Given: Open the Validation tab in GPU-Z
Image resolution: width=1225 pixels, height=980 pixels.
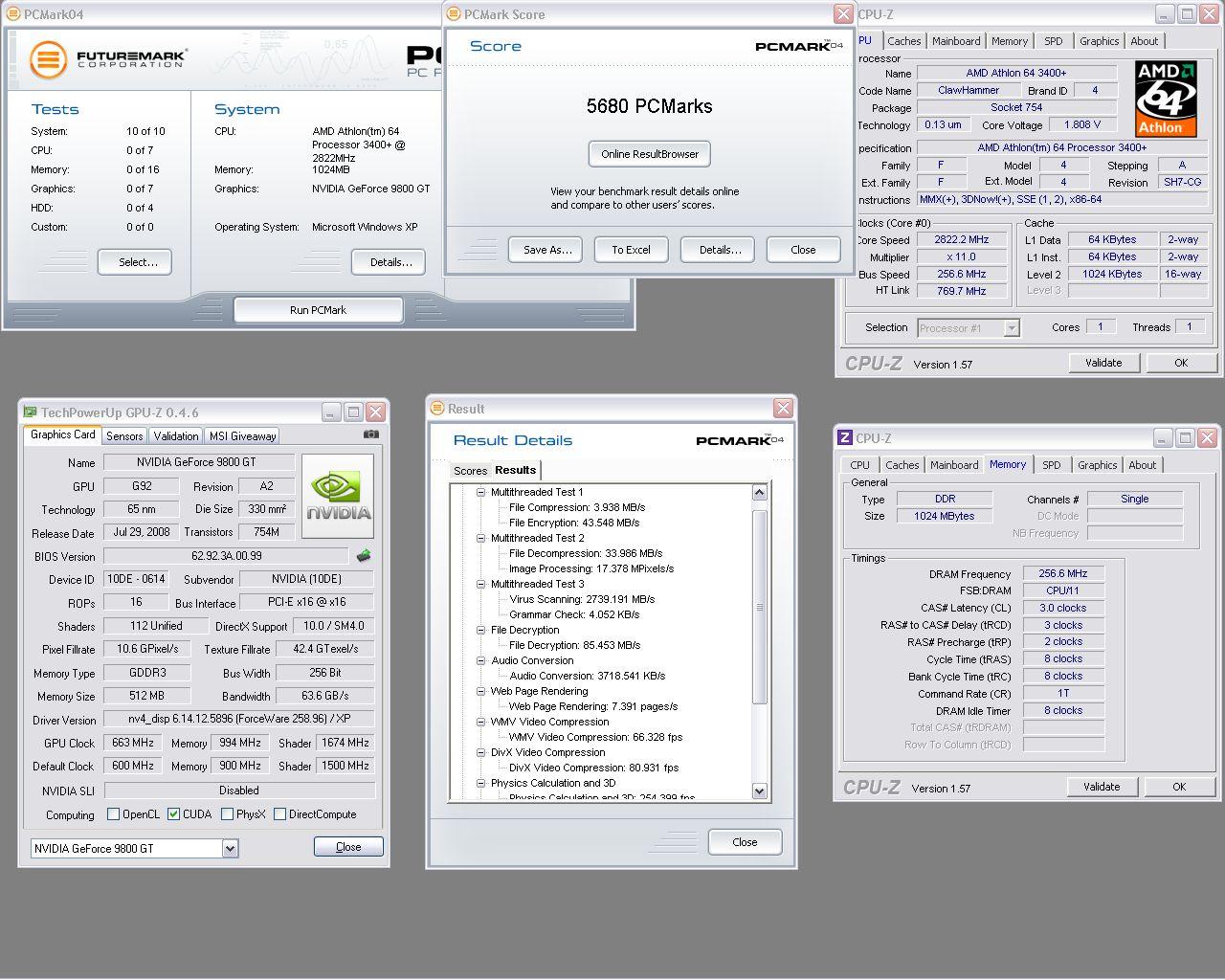Looking at the screenshot, I should click(x=176, y=435).
